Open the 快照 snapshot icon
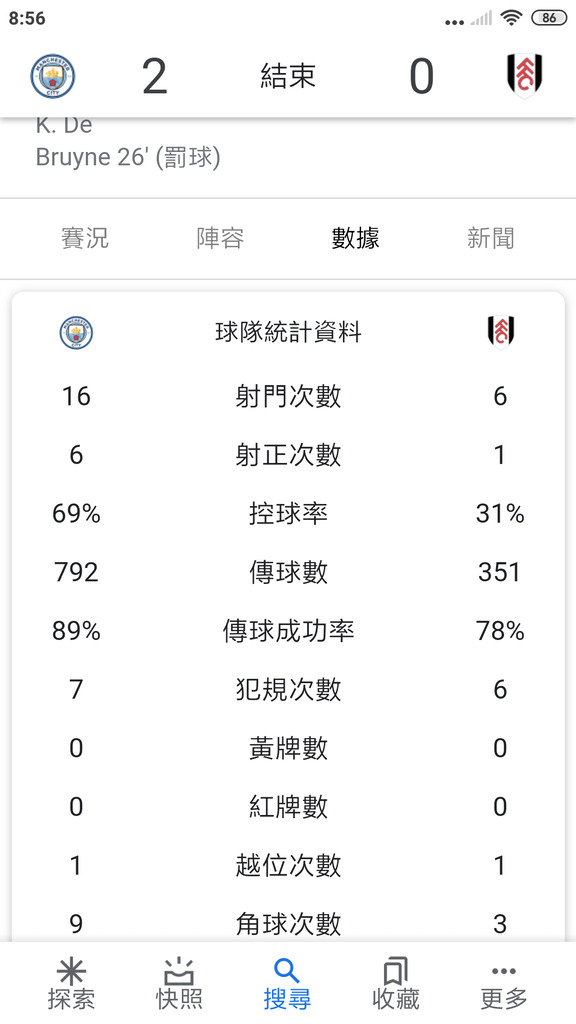Image resolution: width=576 pixels, height=1024 pixels. point(179,971)
